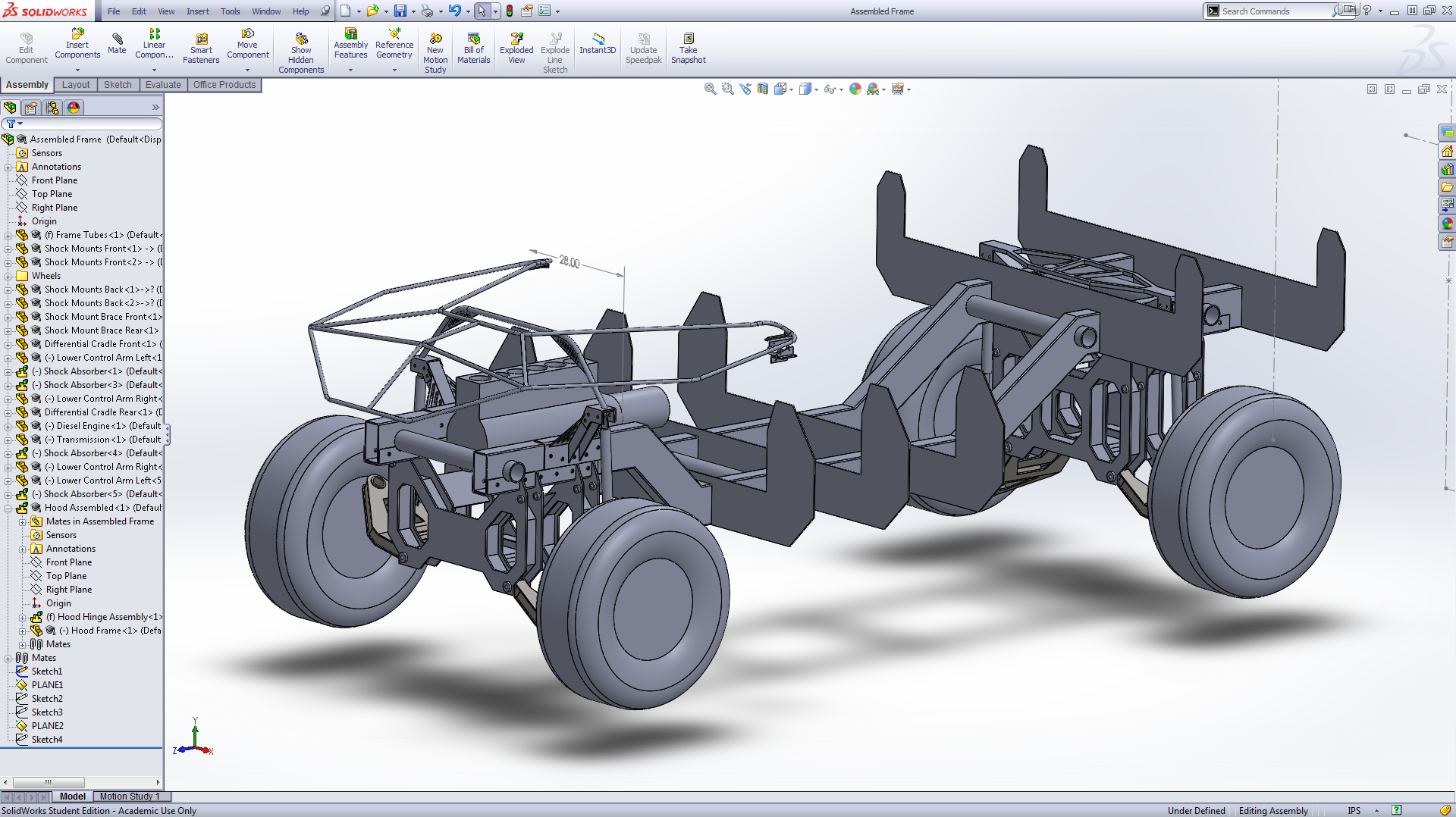
Task: Open the Save dropdown arrow
Action: (413, 11)
